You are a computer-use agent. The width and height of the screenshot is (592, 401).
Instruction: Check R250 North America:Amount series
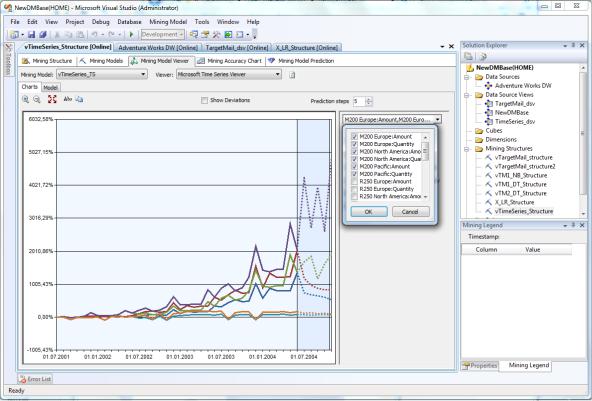tap(355, 197)
